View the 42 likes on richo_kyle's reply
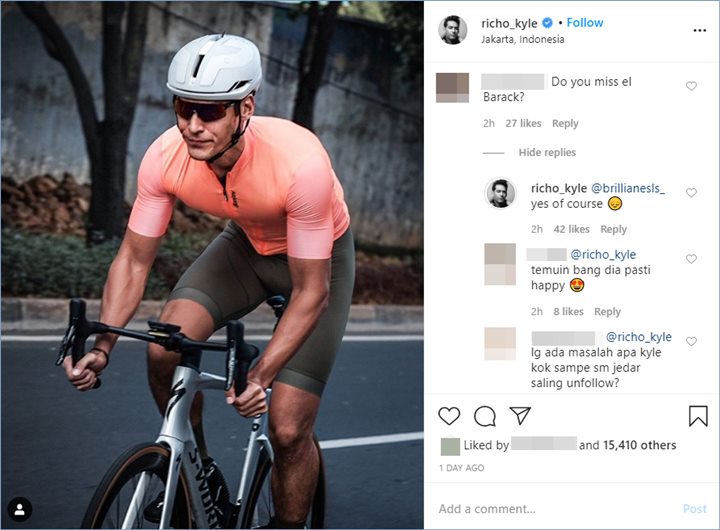Viewport: 720px width, 530px height. 572,230
